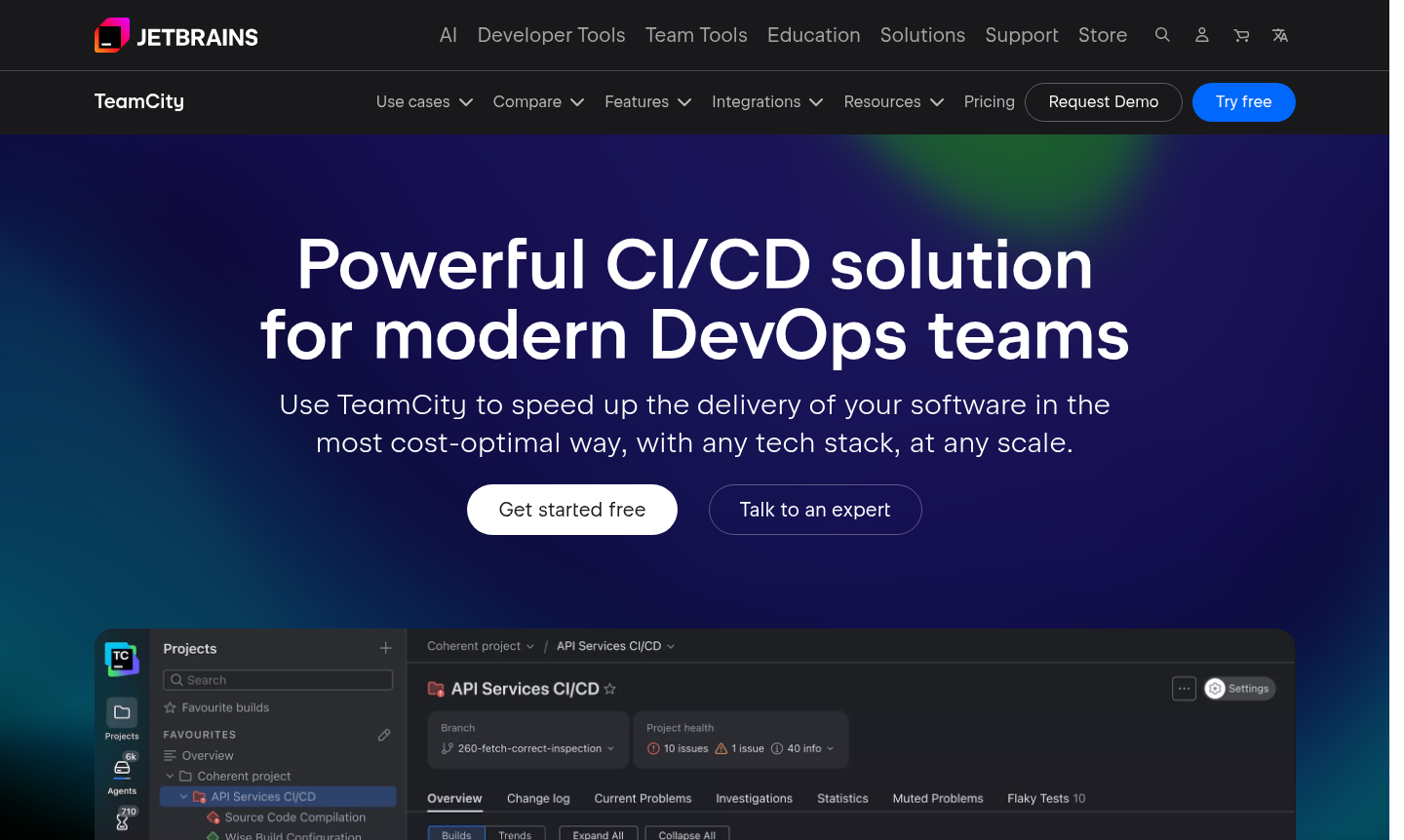Click the Search field in Projects panel
Viewport: 1404px width, 840px height.
(278, 679)
